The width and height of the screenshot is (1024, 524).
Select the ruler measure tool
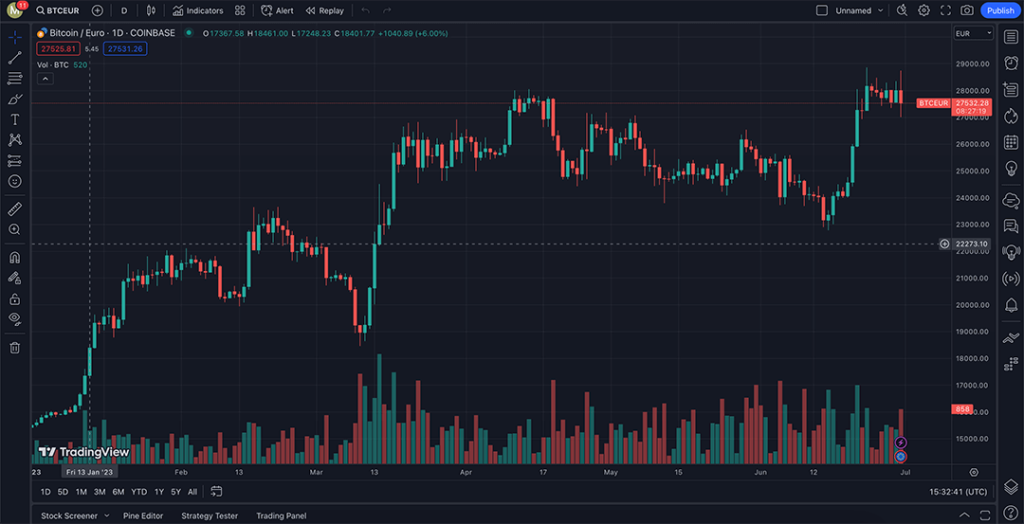(15, 209)
